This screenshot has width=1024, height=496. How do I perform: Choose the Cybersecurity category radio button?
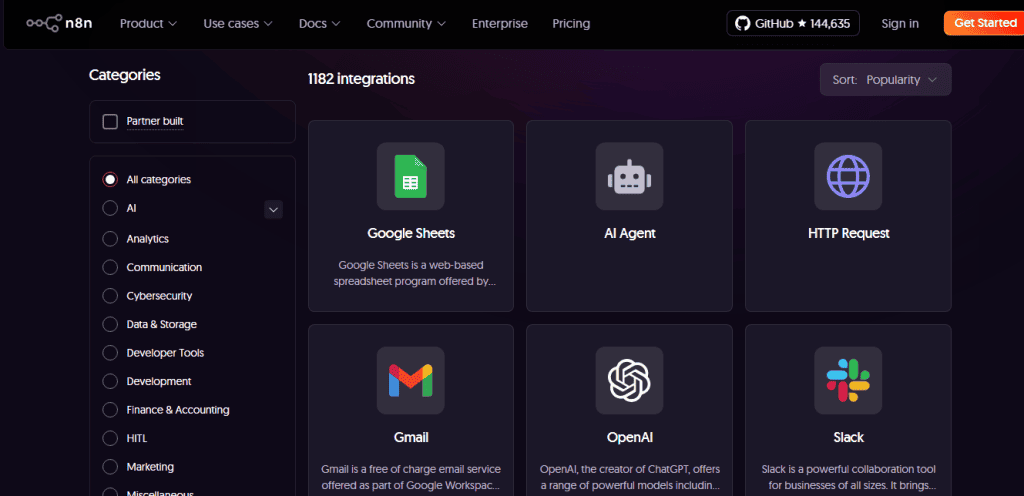tap(110, 296)
